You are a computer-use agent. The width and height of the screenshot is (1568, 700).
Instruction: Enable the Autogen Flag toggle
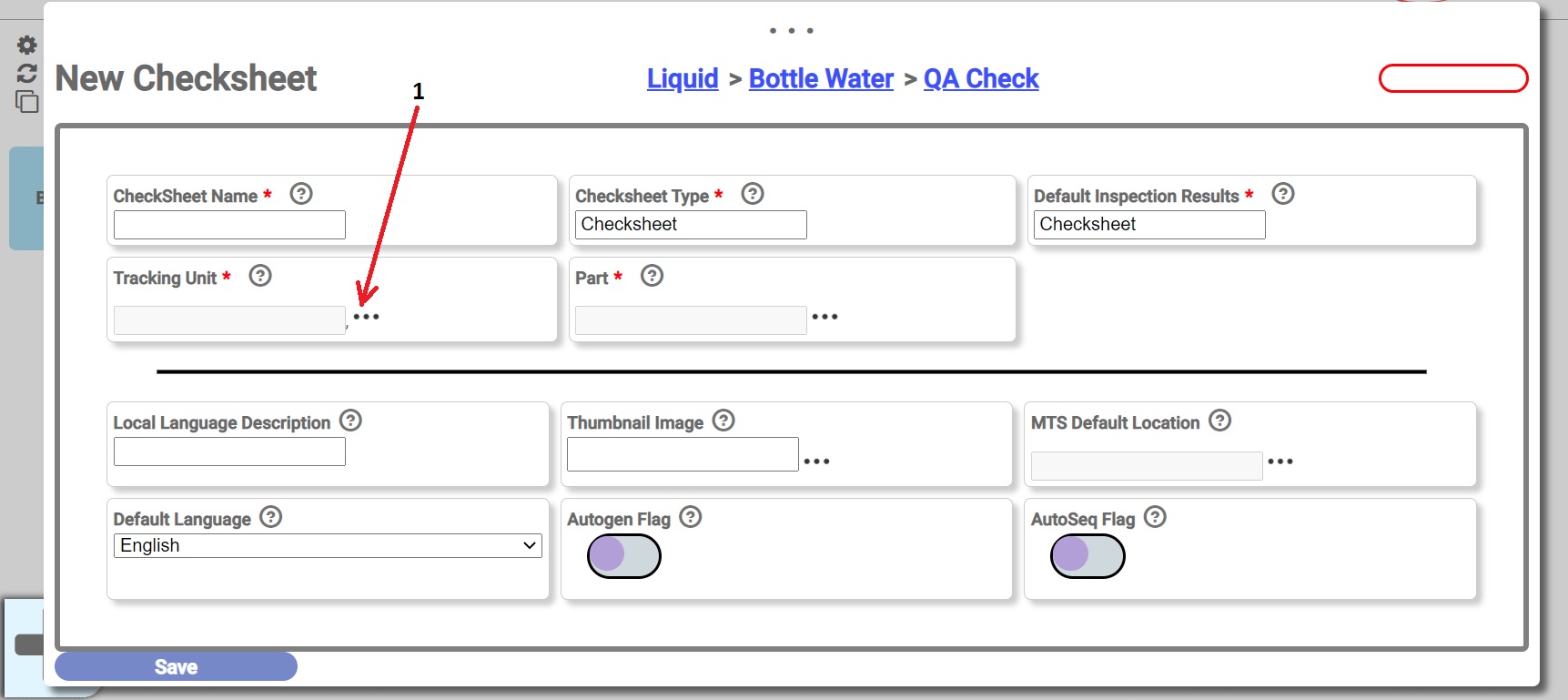point(624,556)
